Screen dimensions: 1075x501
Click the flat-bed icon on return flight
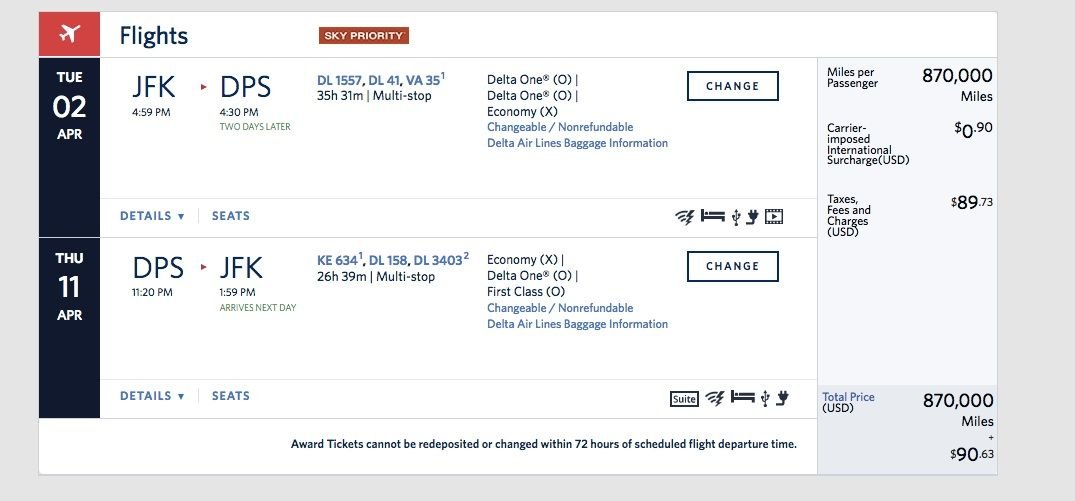pos(741,397)
